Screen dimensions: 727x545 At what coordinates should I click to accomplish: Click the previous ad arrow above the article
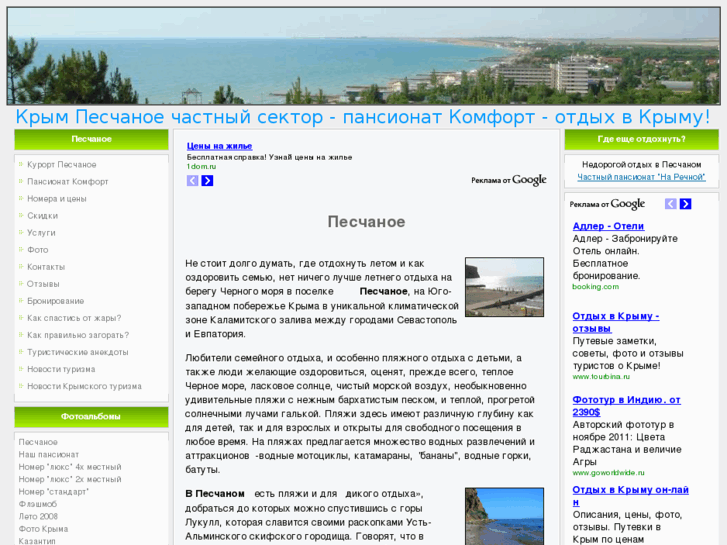point(192,181)
